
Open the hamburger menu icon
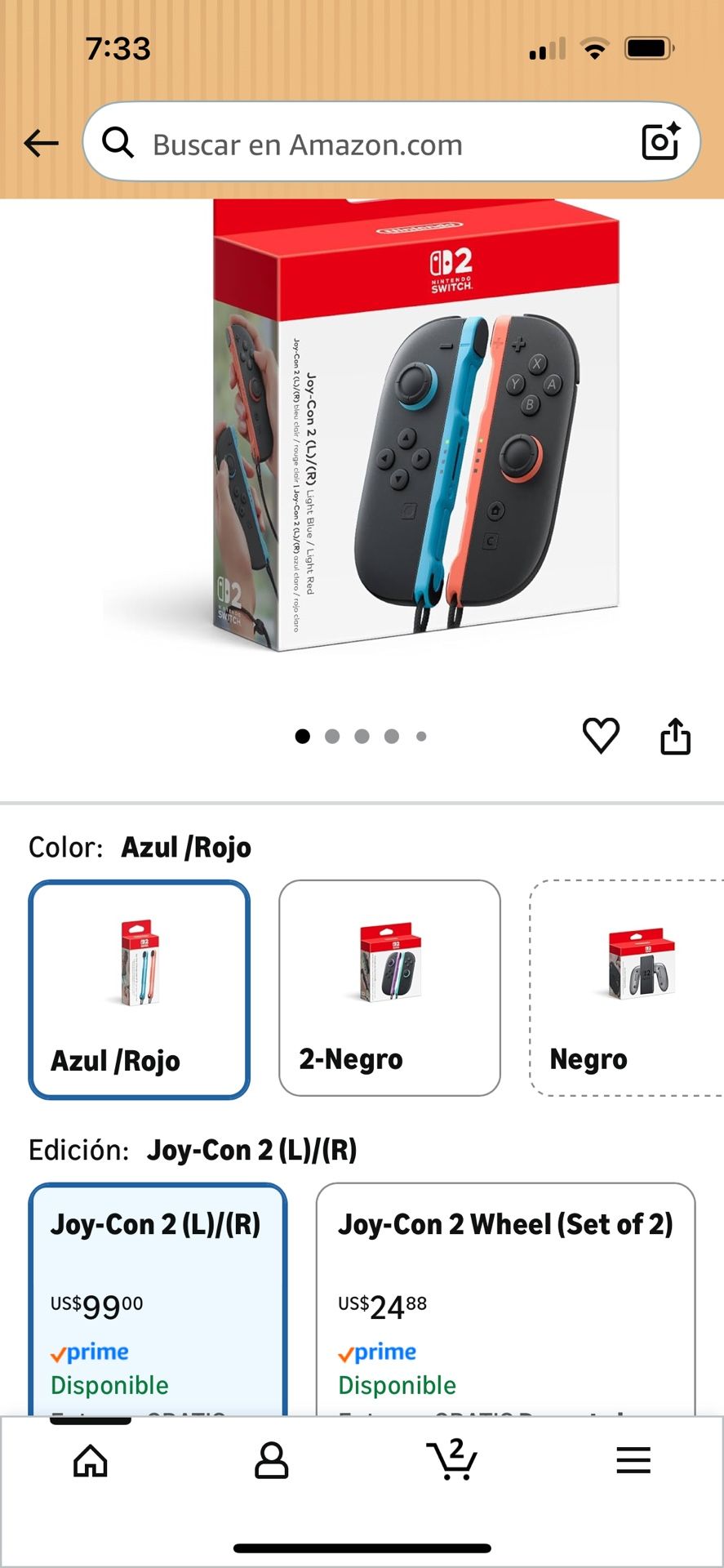[633, 1460]
